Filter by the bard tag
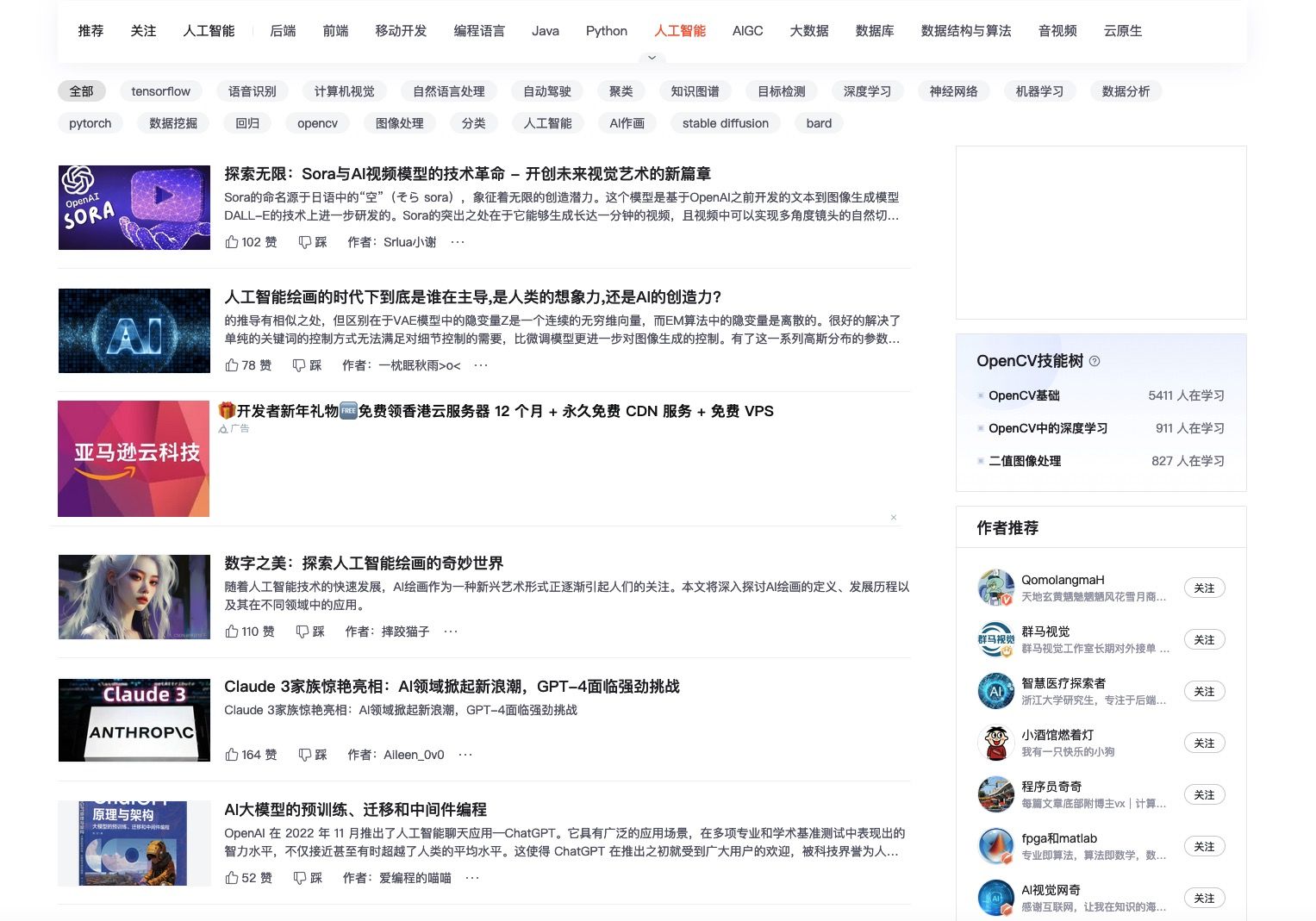 point(819,123)
